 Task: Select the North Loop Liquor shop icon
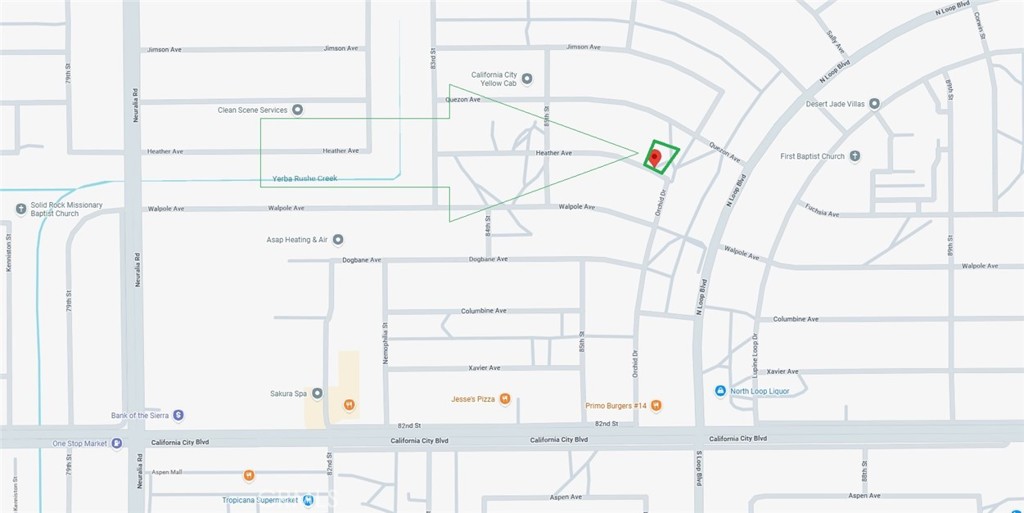tap(720, 391)
